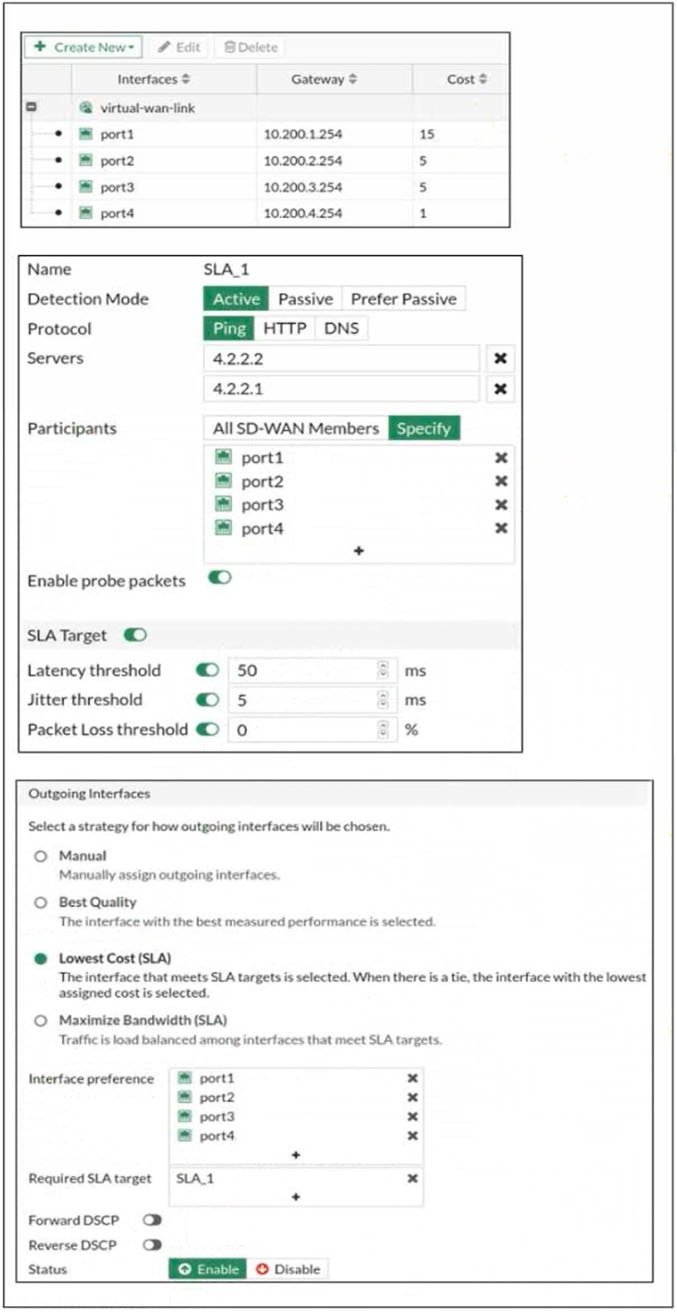677x1312 pixels.
Task: Click the Edit button in the toolbar
Action: [180, 47]
